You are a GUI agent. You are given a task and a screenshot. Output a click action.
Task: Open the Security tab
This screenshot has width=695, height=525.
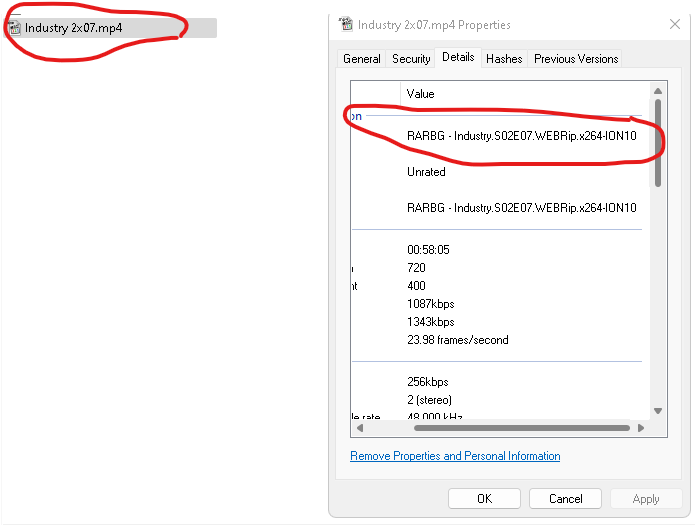[411, 59]
